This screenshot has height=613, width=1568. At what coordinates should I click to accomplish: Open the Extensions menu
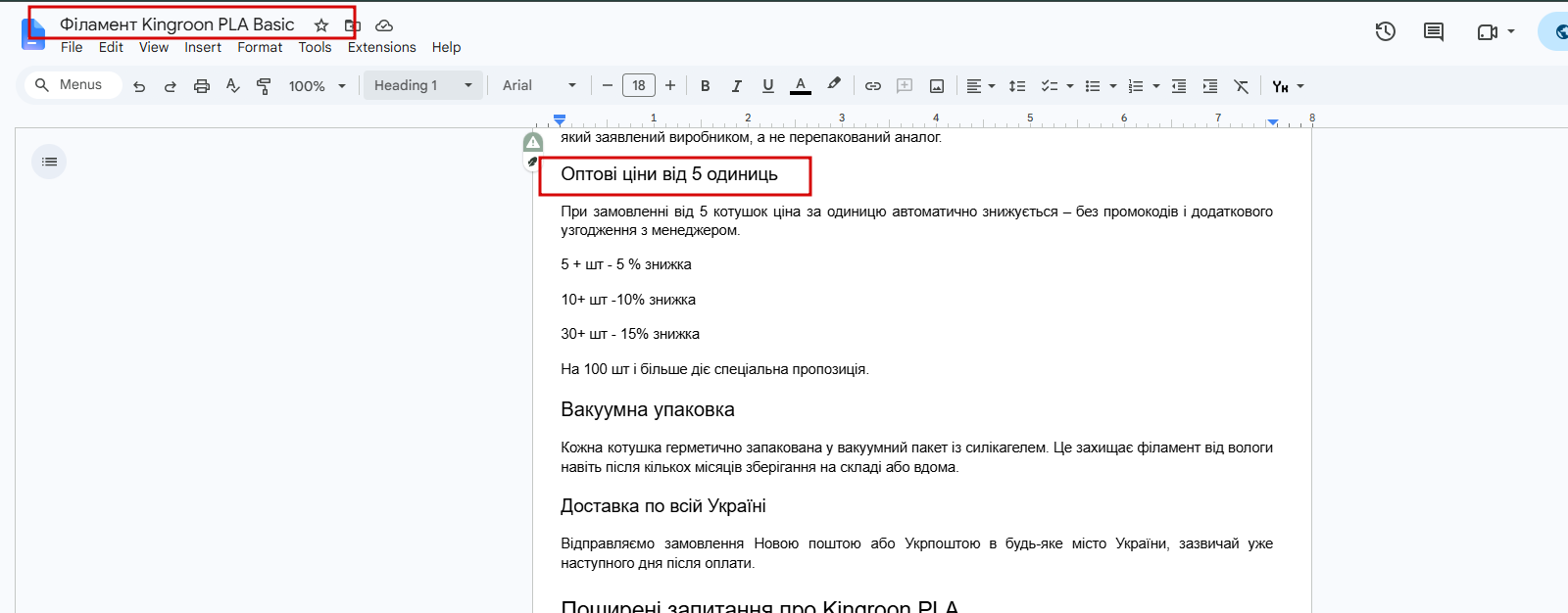point(381,47)
